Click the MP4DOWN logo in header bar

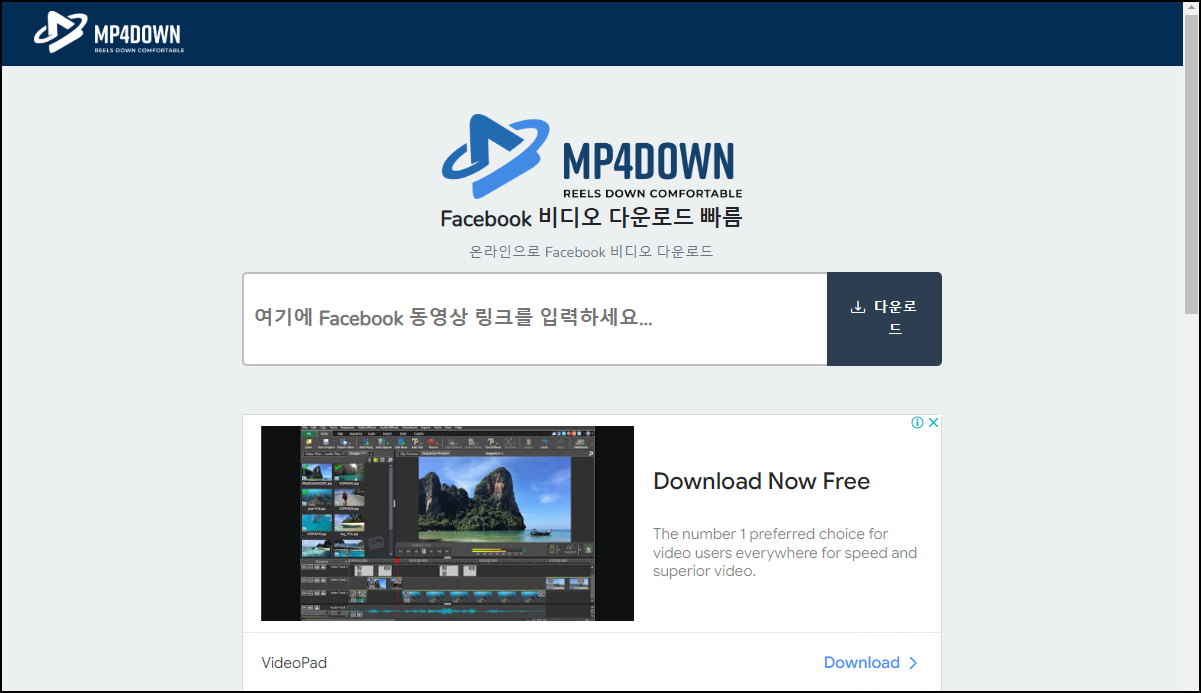[108, 33]
